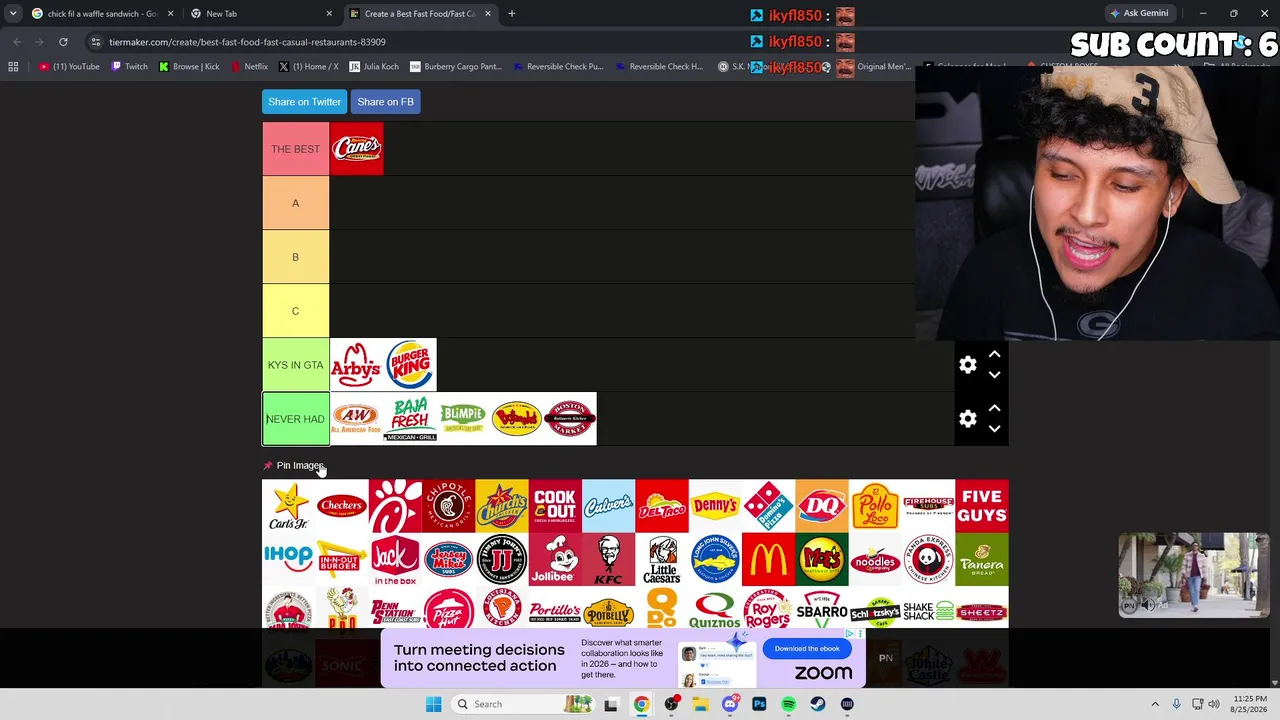1280x720 pixels.
Task: Select the Little Caesars logo tile
Action: pyautogui.click(x=662, y=559)
